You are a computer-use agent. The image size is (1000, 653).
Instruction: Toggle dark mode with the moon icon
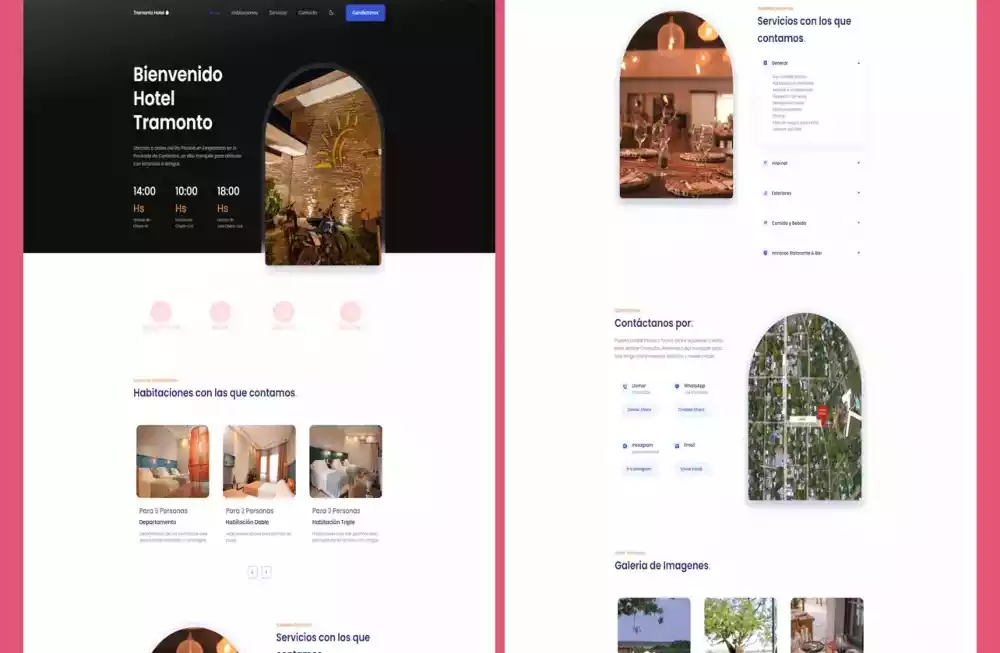[331, 13]
